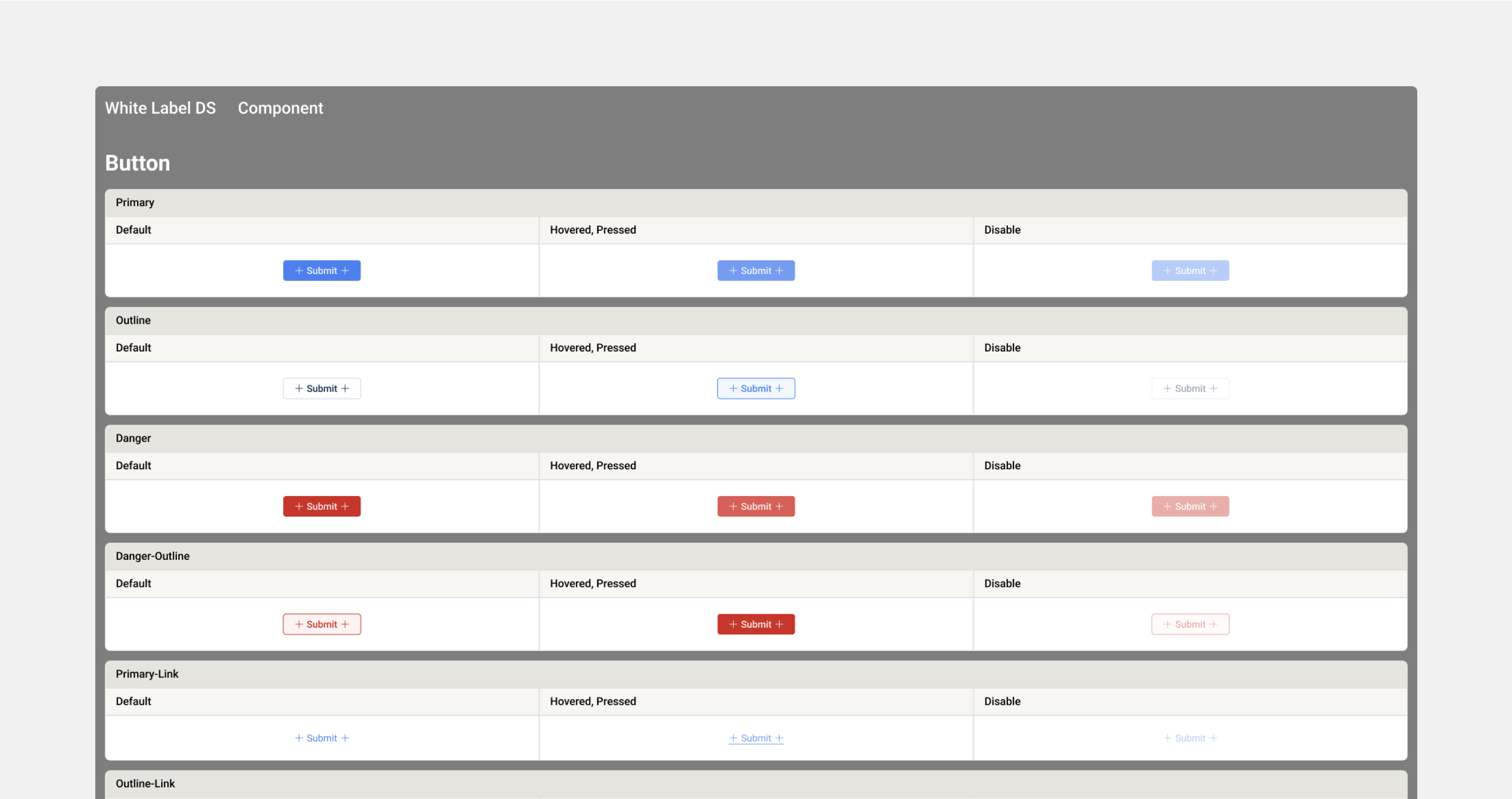Viewport: 1512px width, 799px height.
Task: Click the Danger-Outline Default Submit button
Action: click(x=322, y=624)
